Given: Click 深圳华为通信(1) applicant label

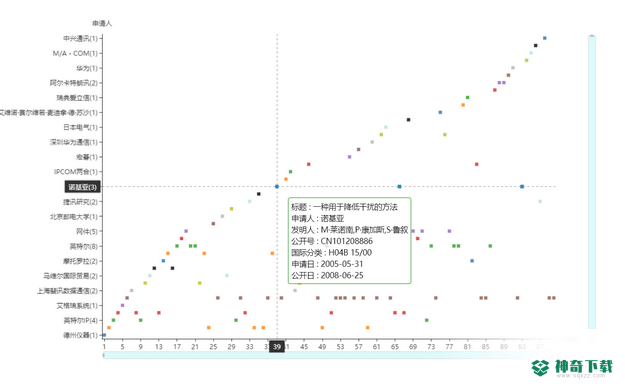Looking at the screenshot, I should coord(74,142).
